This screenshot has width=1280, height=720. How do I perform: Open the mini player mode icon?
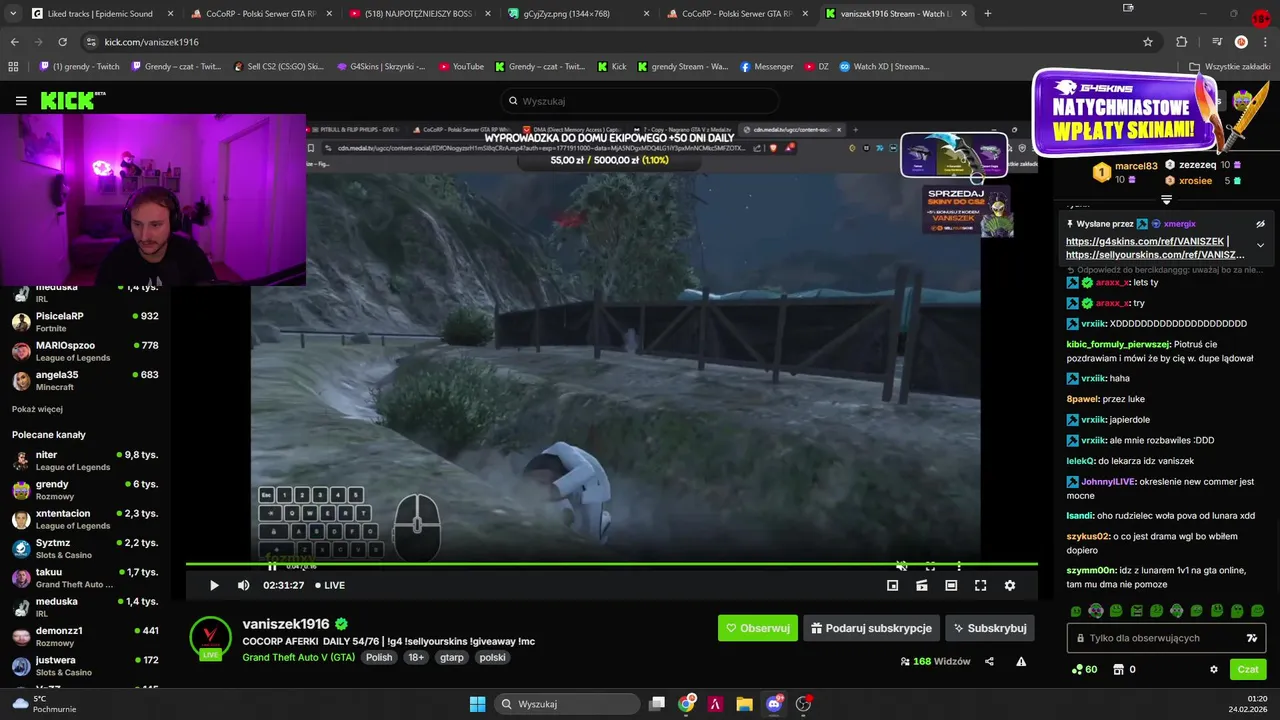click(x=893, y=585)
